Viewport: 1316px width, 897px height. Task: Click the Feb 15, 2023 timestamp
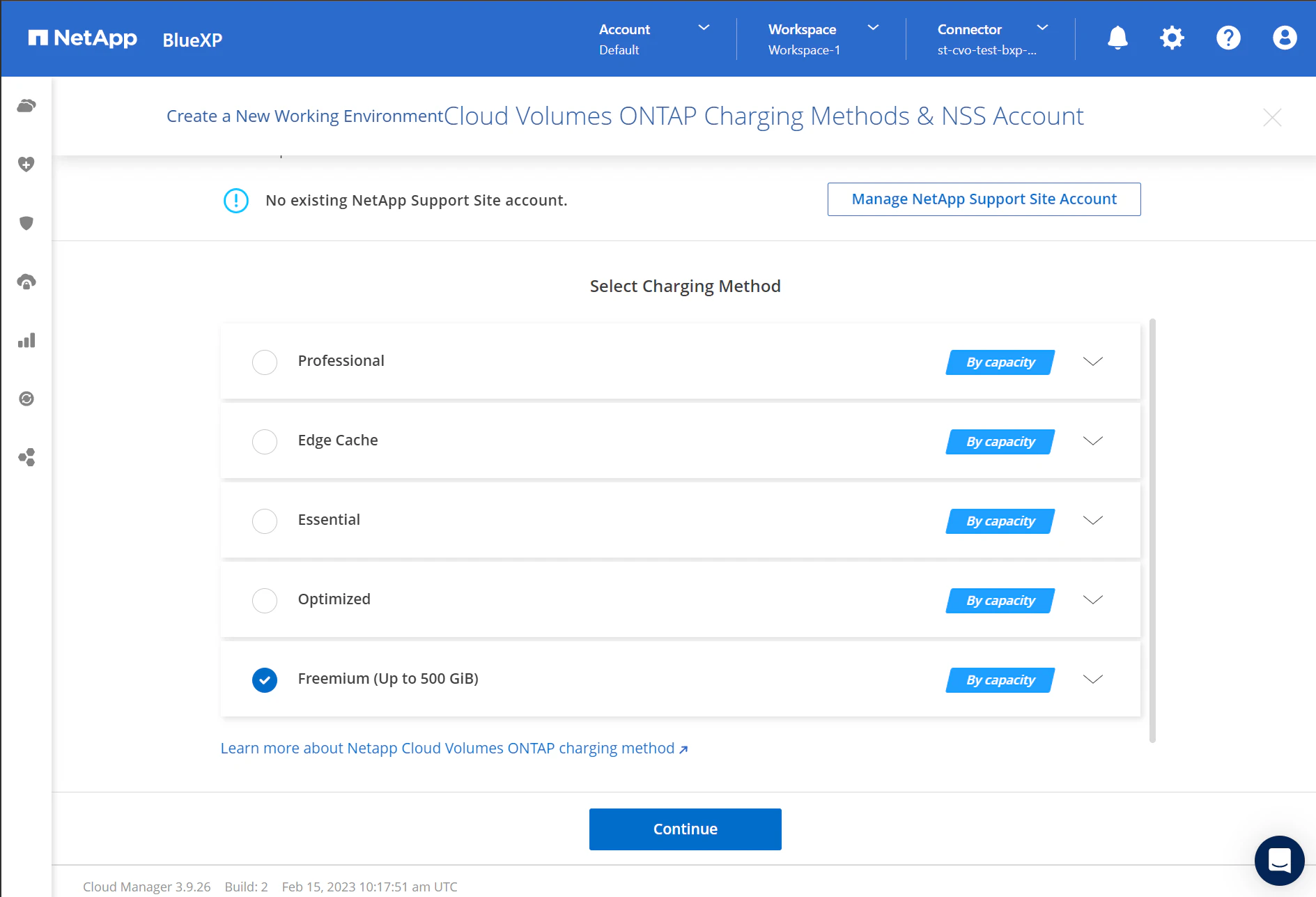point(369,887)
